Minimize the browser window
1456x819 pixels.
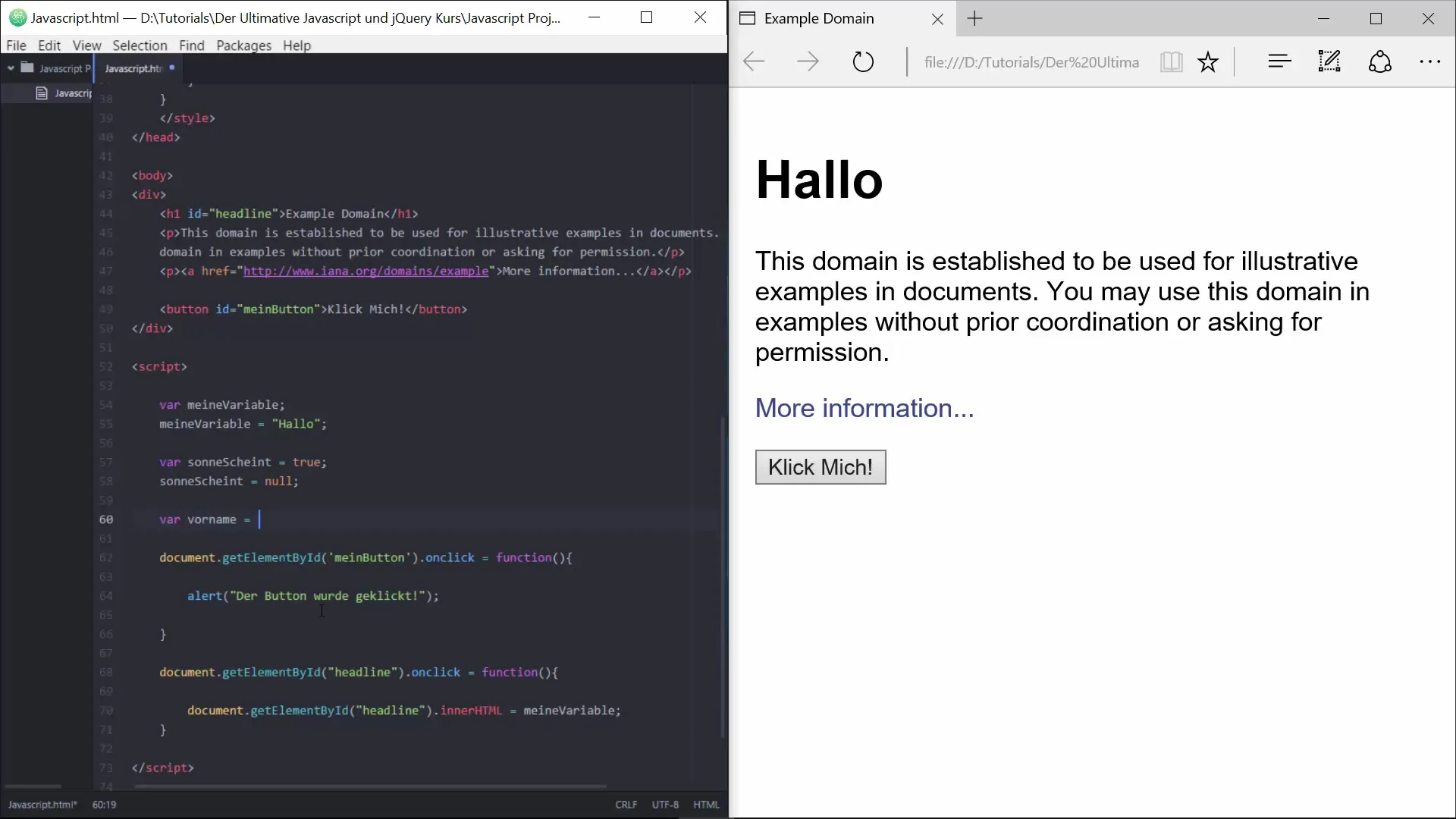1324,18
